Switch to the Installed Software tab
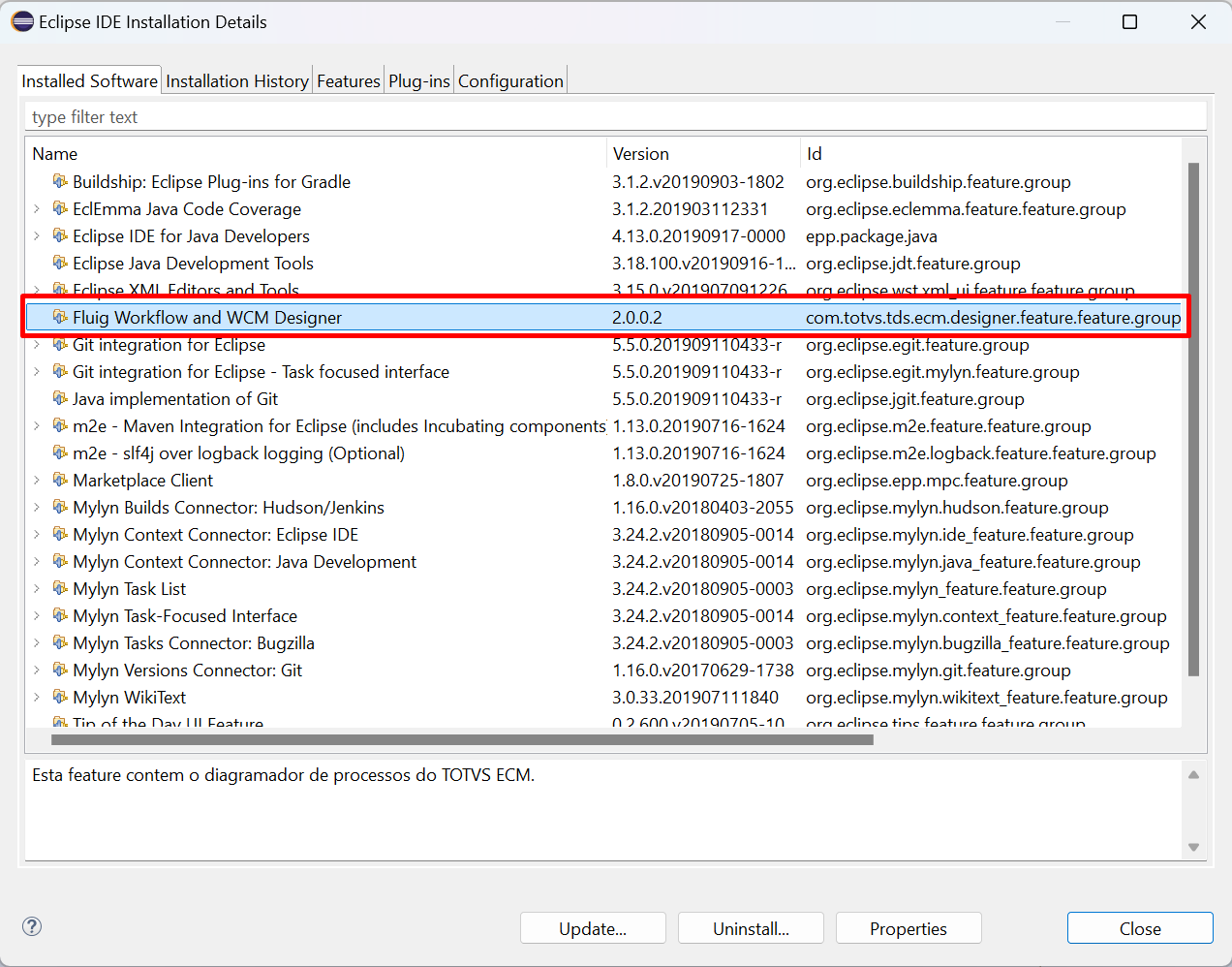This screenshot has height=967, width=1232. click(89, 81)
